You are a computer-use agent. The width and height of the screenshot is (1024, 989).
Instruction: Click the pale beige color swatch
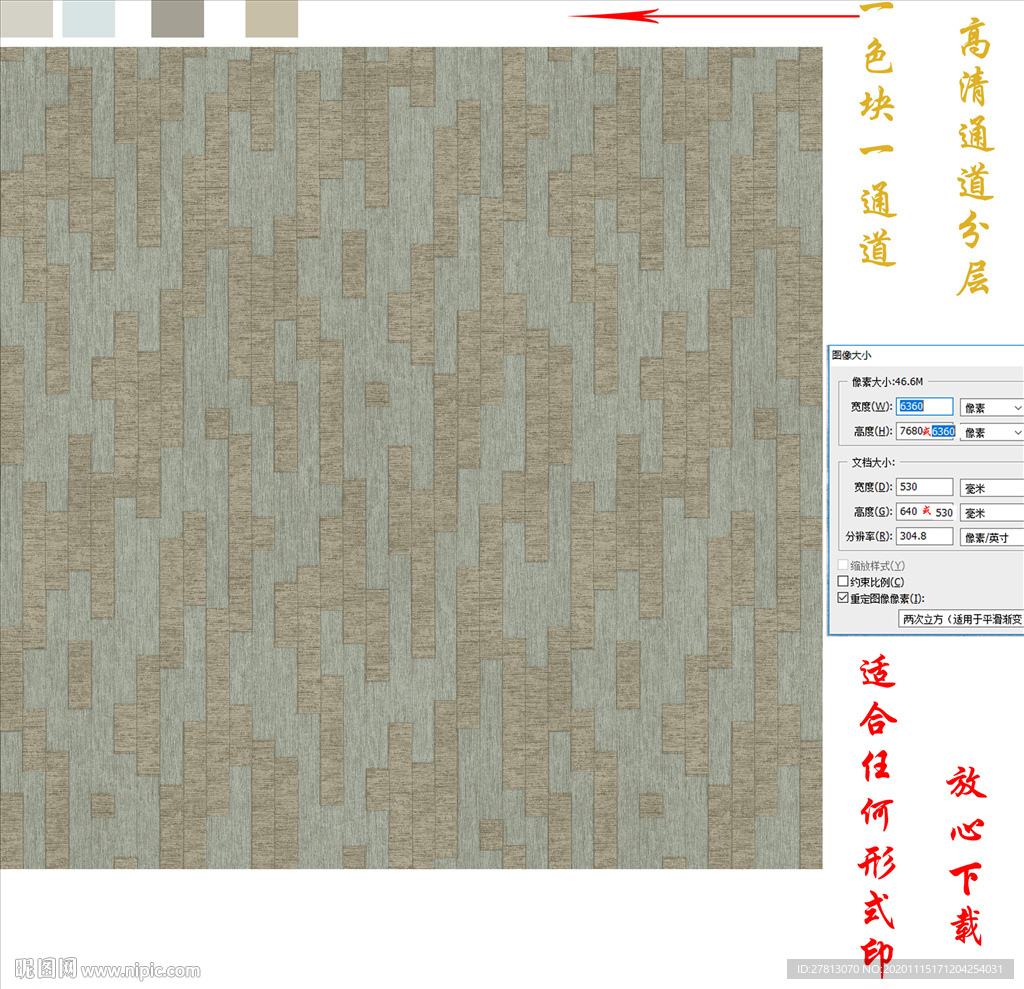tap(26, 18)
